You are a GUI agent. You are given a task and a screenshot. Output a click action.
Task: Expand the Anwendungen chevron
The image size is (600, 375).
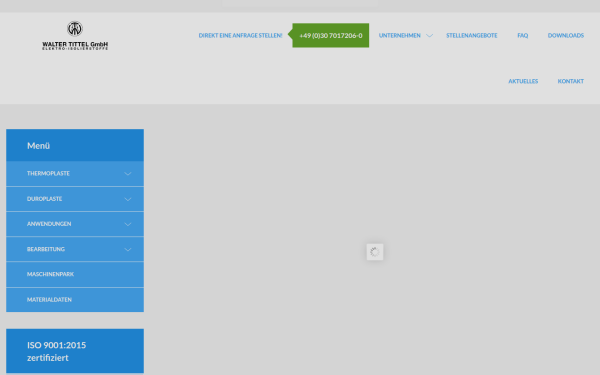128,224
